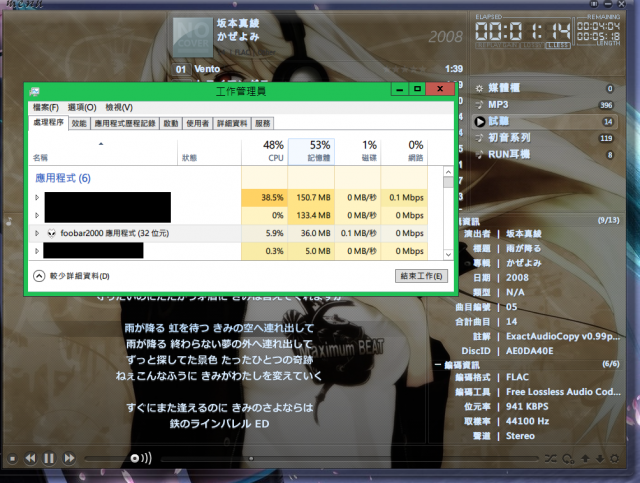Skip to the previous track
The width and height of the screenshot is (640, 483).
click(x=30, y=458)
